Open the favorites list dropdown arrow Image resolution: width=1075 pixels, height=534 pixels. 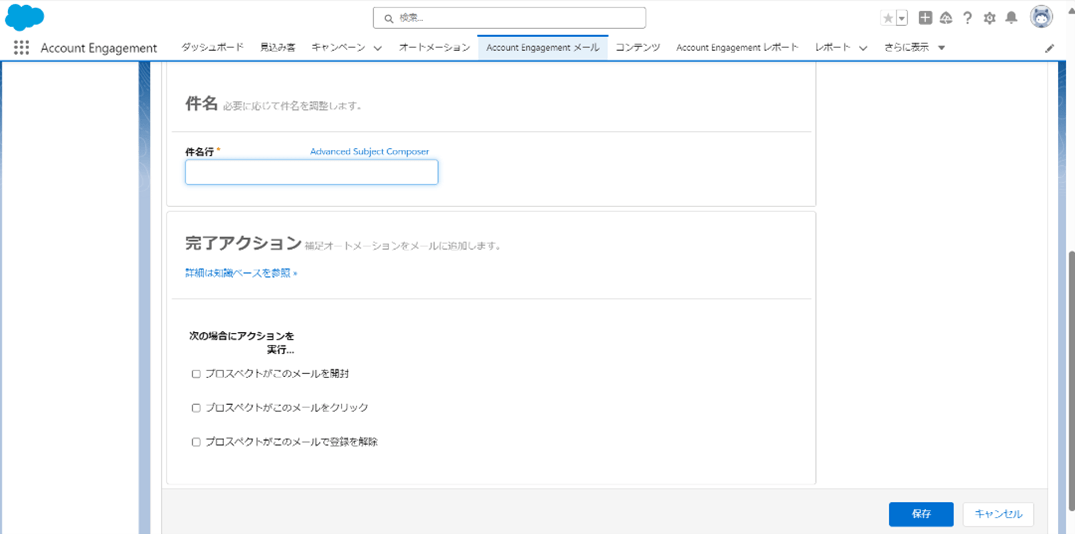(902, 19)
